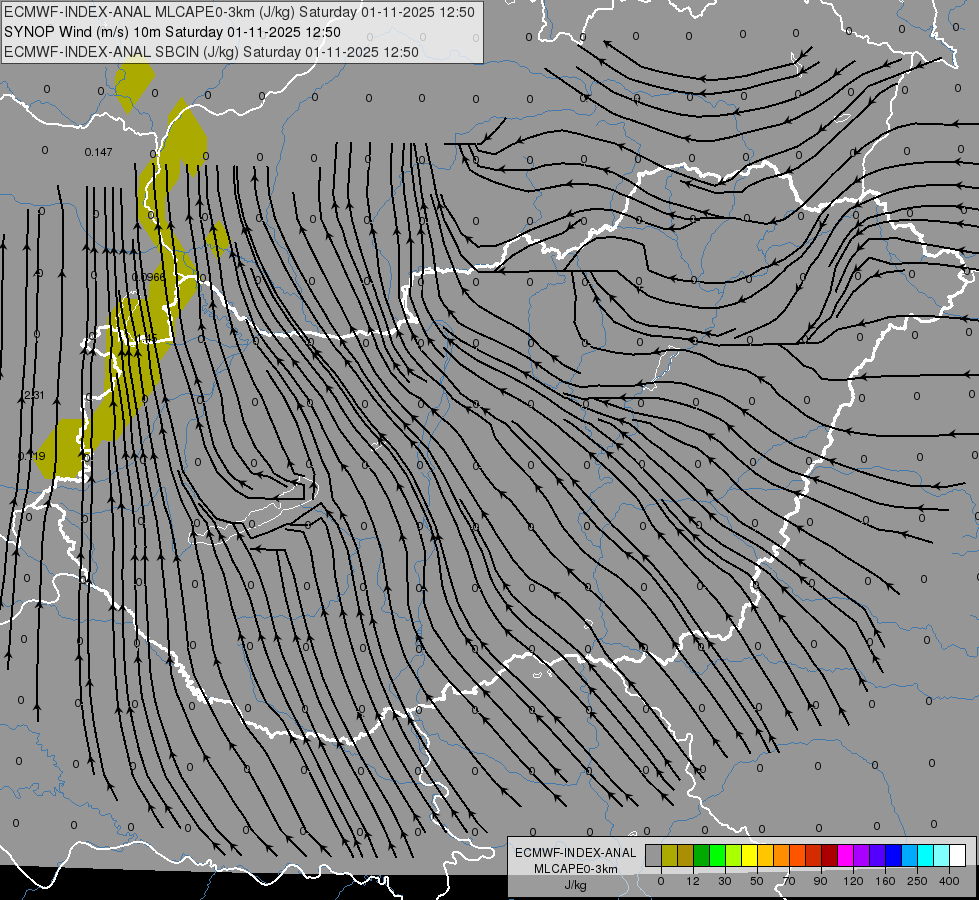Click the ECMWF-INDEX-ANAL MLCAPE0-3km header line

coord(239,12)
